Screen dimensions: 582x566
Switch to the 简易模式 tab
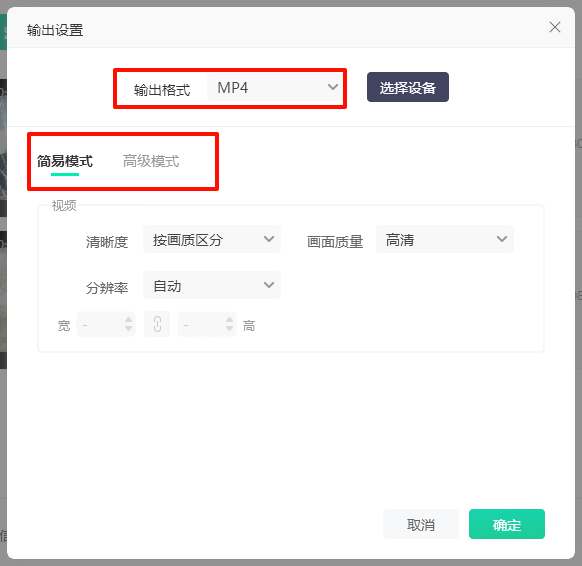pyautogui.click(x=65, y=161)
